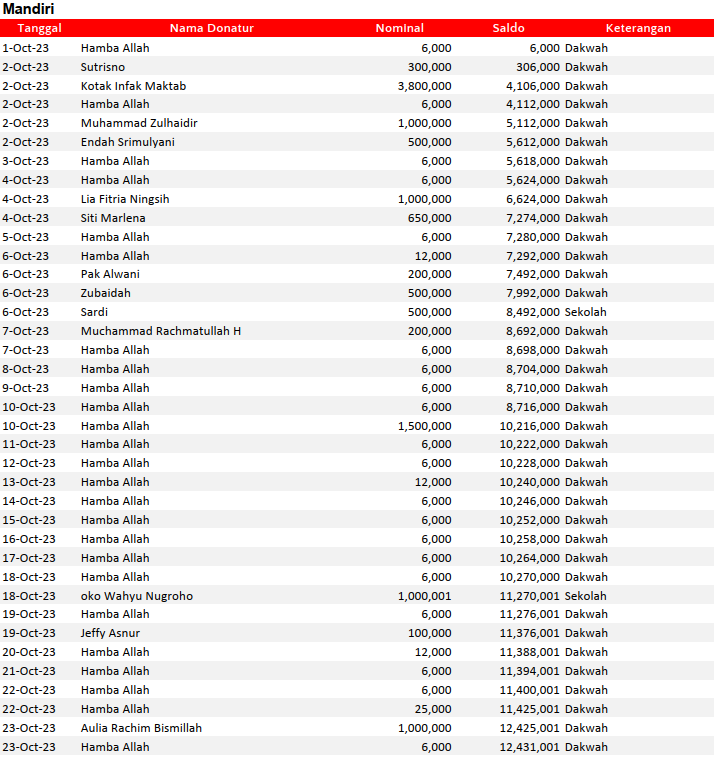Select the Sutrisno donor name cell
The width and height of the screenshot is (714, 757).
[x=103, y=67]
